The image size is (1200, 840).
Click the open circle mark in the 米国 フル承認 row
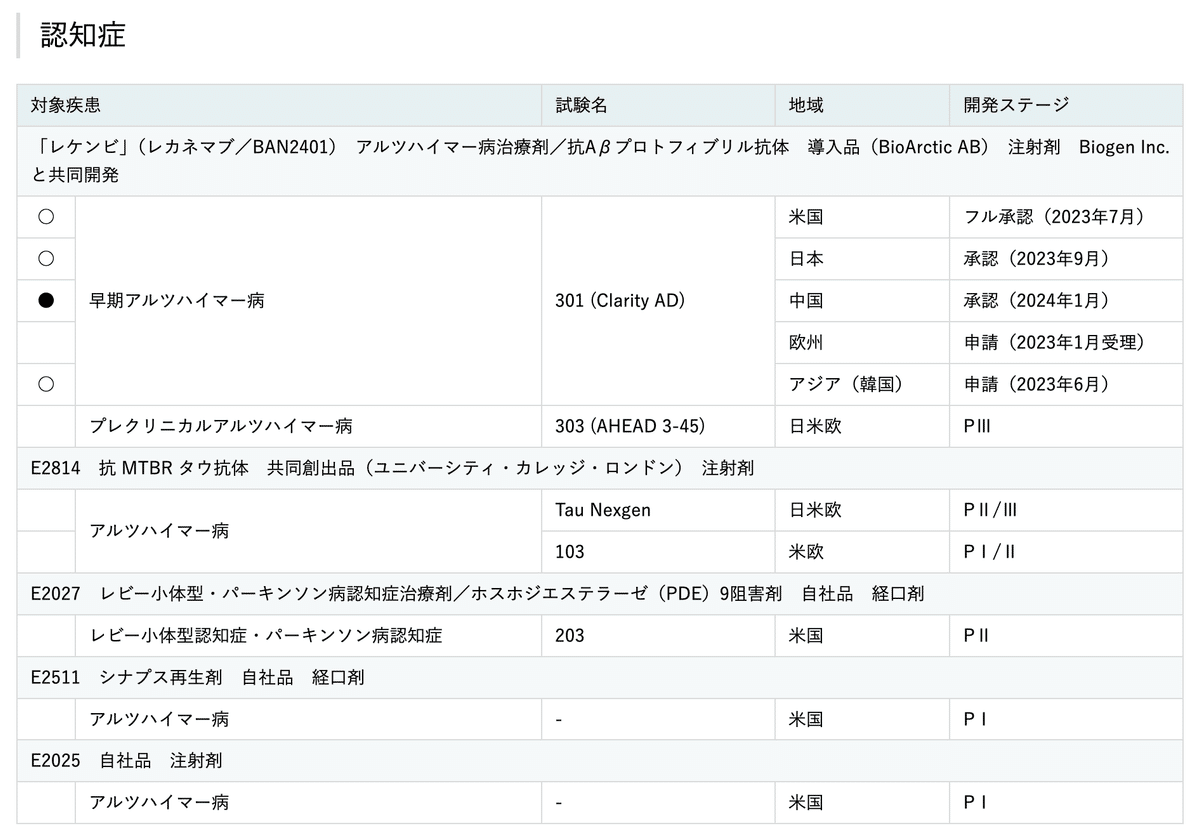point(46,217)
